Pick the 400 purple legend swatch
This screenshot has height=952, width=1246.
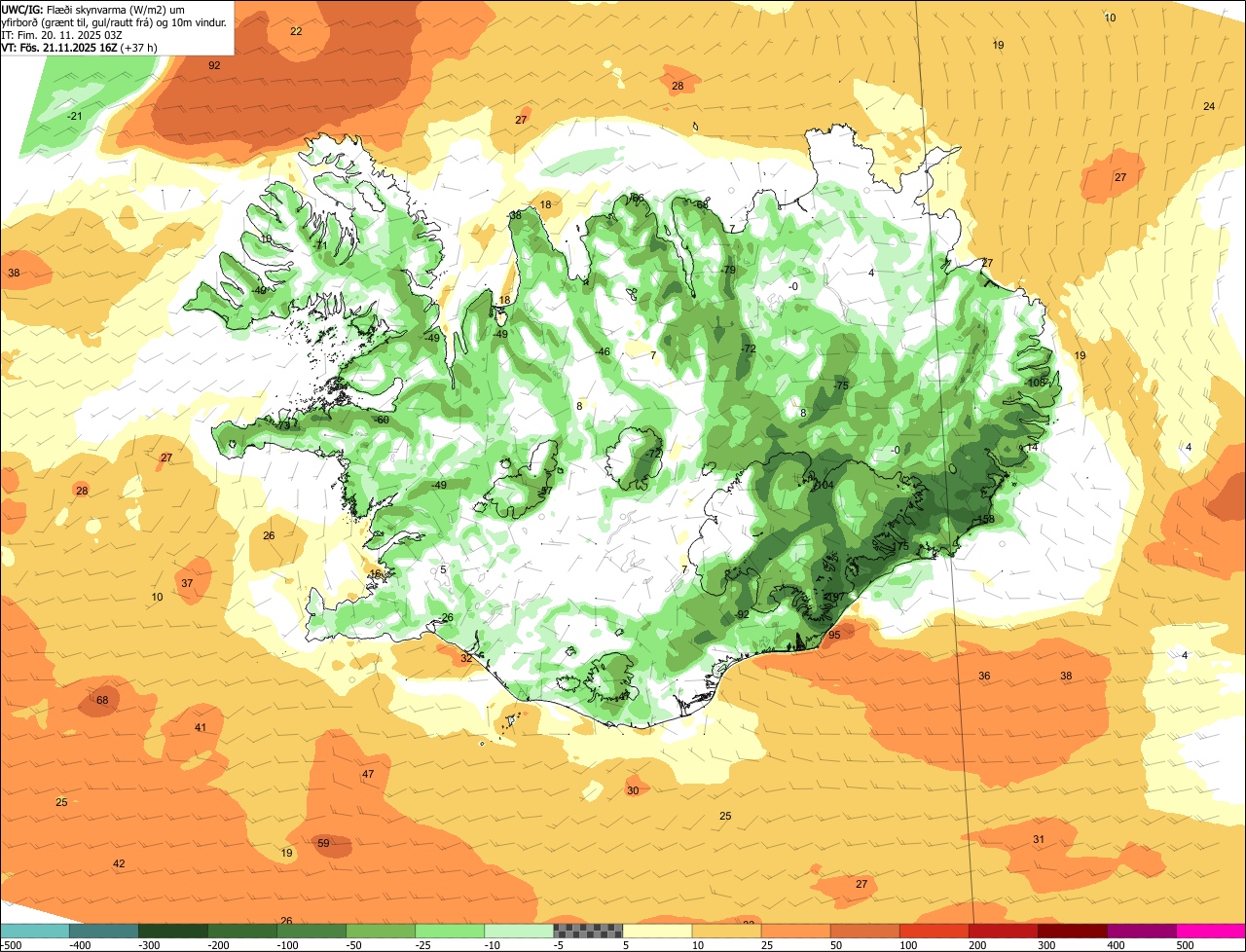(1141, 931)
